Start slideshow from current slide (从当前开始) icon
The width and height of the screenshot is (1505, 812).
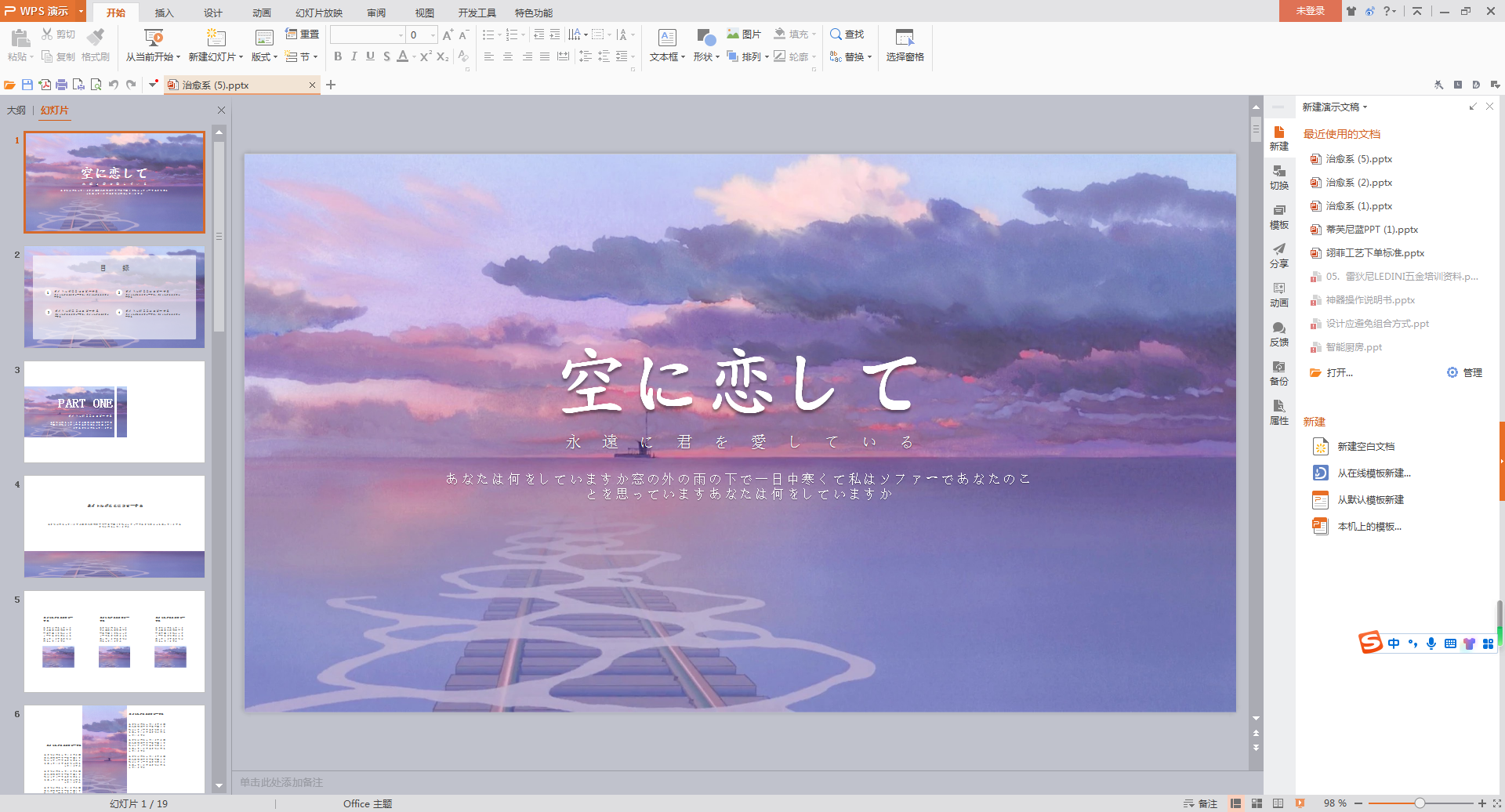[x=154, y=38]
